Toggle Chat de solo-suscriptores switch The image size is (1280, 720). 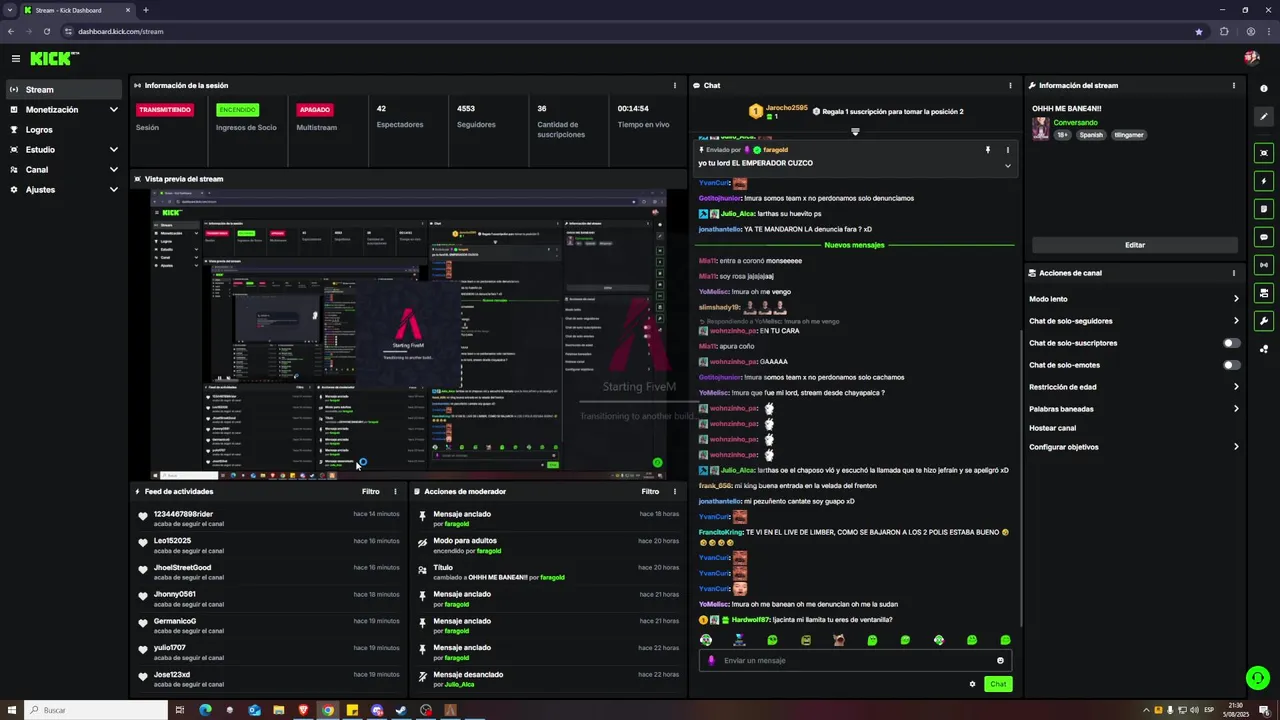click(1232, 343)
